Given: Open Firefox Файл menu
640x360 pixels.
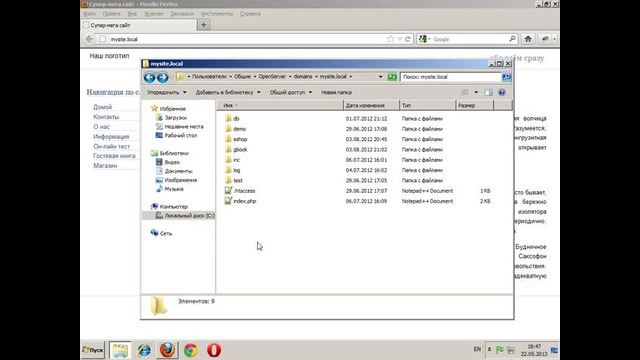Looking at the screenshot, I should [x=89, y=13].
